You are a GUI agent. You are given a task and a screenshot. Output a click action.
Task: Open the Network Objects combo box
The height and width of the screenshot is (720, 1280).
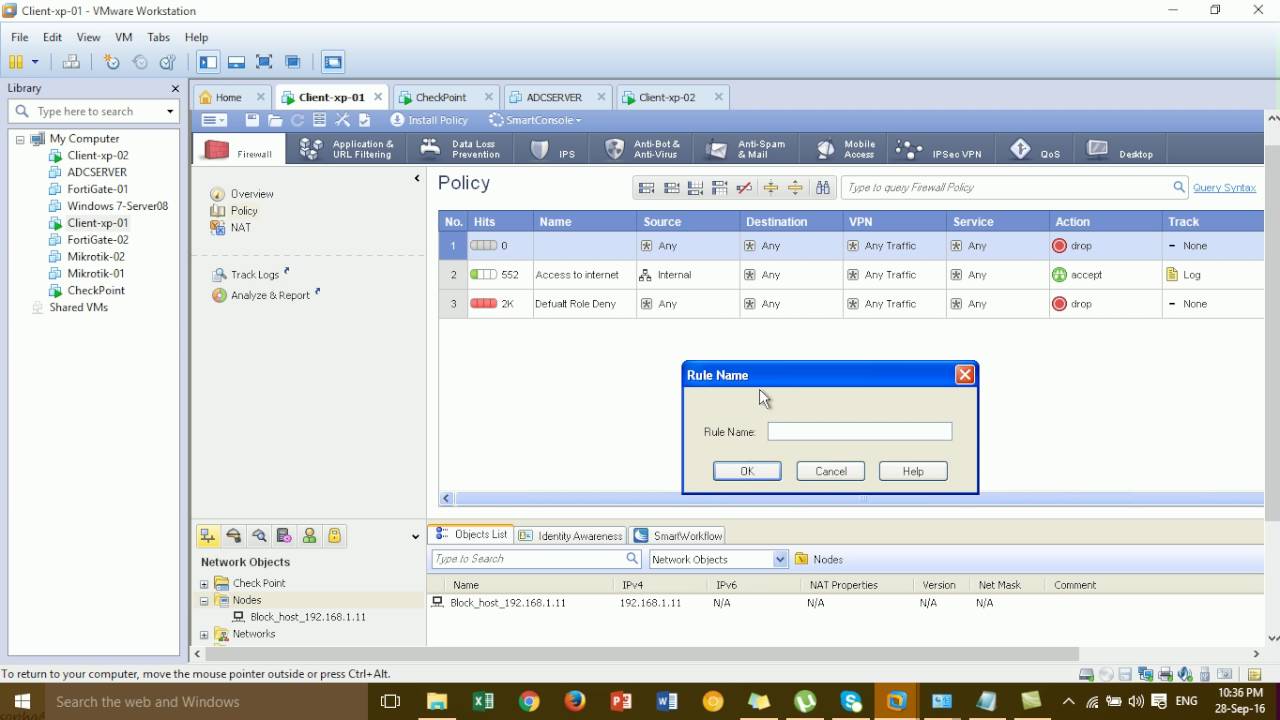(719, 560)
